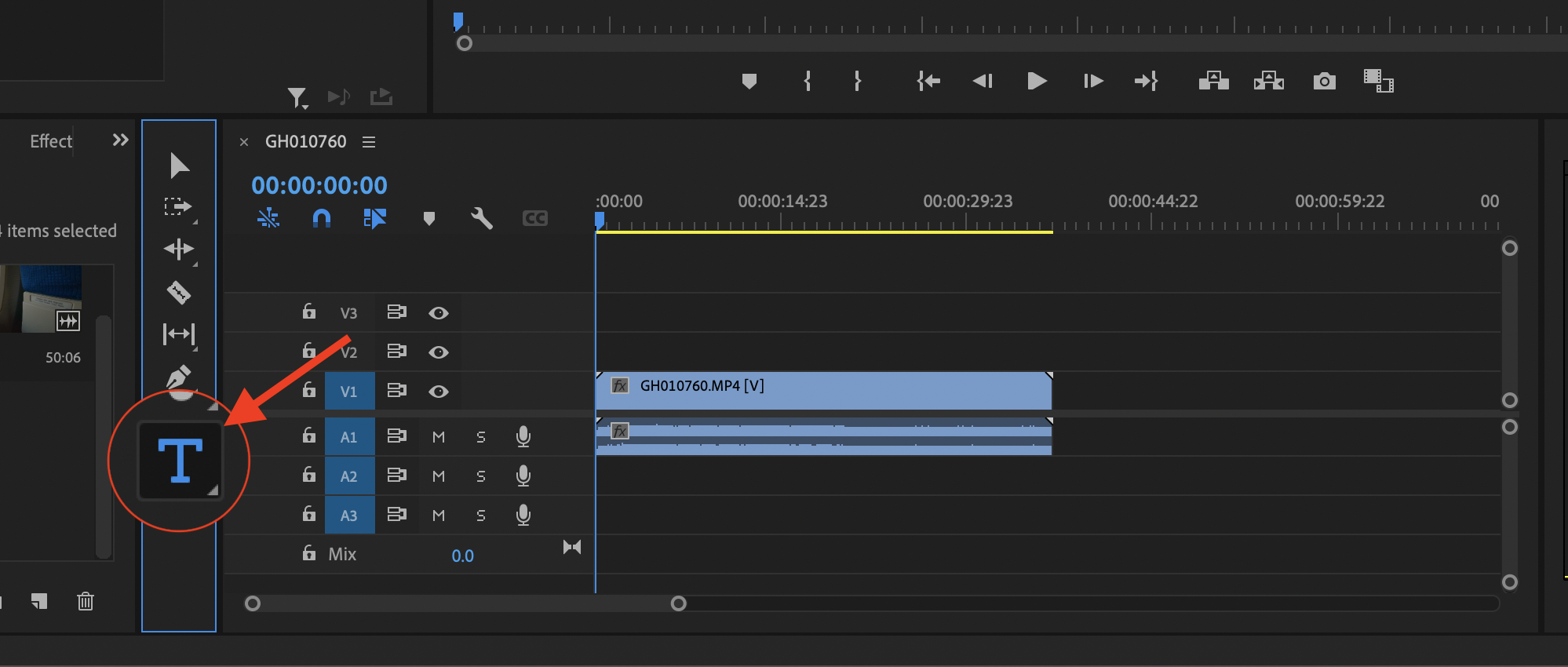Select GH010760.MP4 [V] video clip
This screenshot has width=1568, height=667.
tap(824, 391)
